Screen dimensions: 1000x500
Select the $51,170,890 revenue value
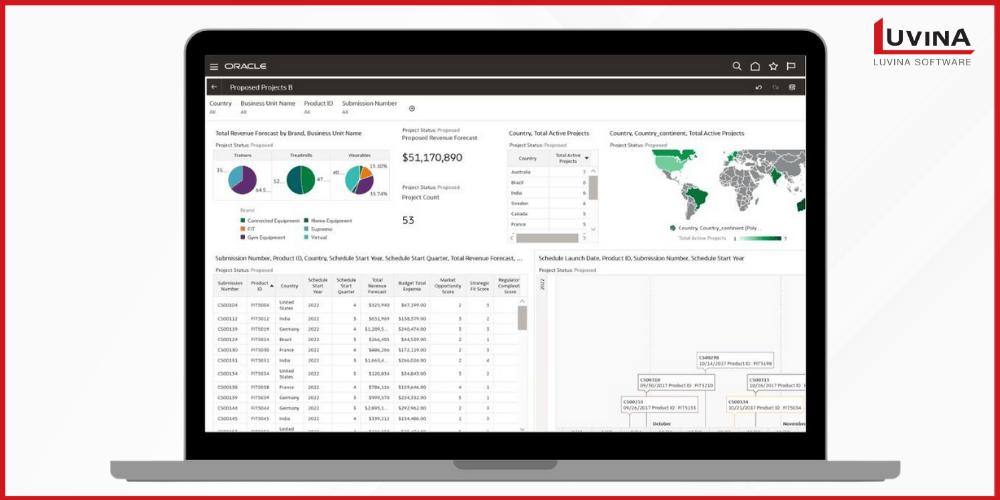432,158
